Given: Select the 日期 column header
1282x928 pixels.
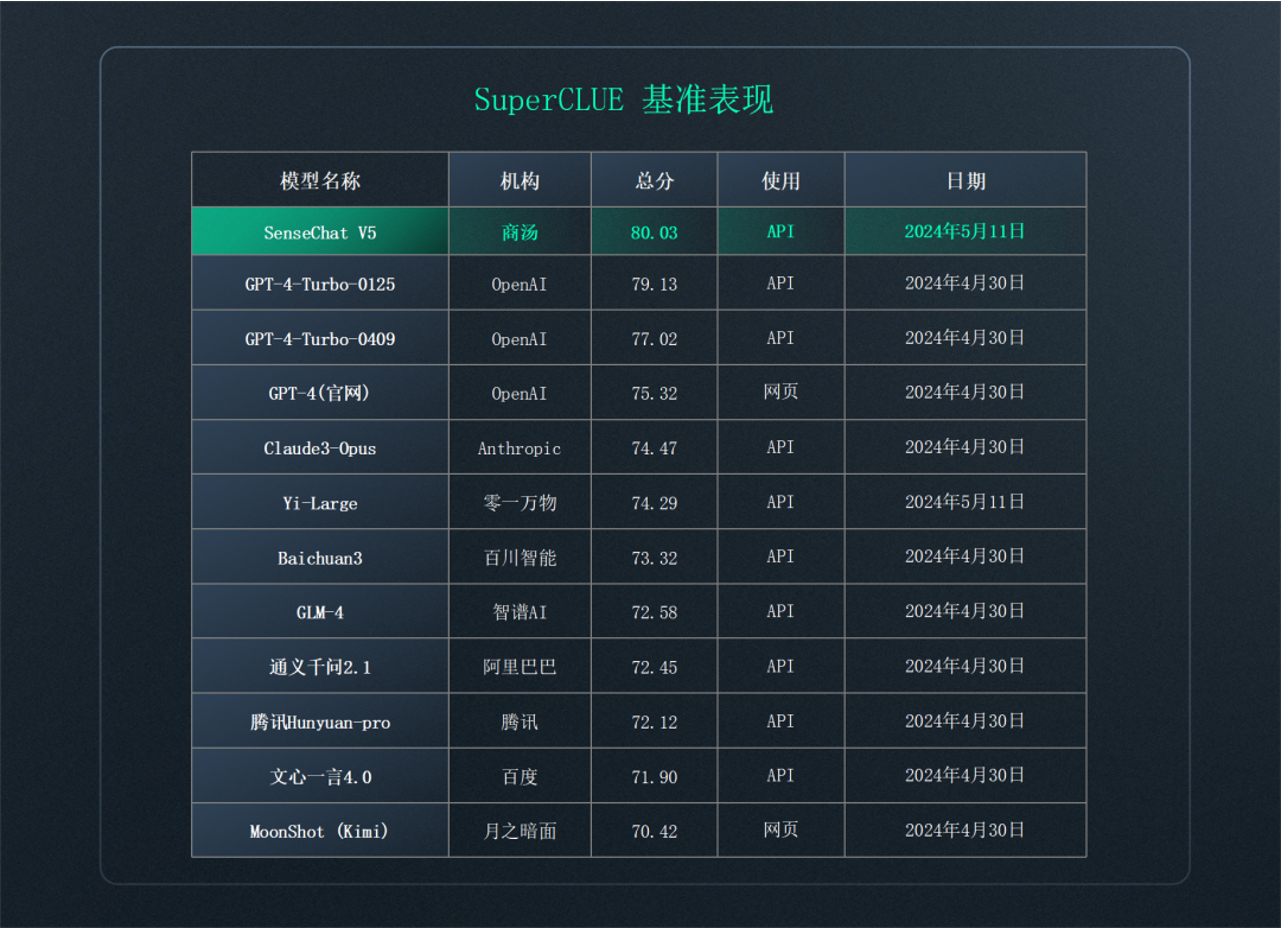Looking at the screenshot, I should coord(965,181).
